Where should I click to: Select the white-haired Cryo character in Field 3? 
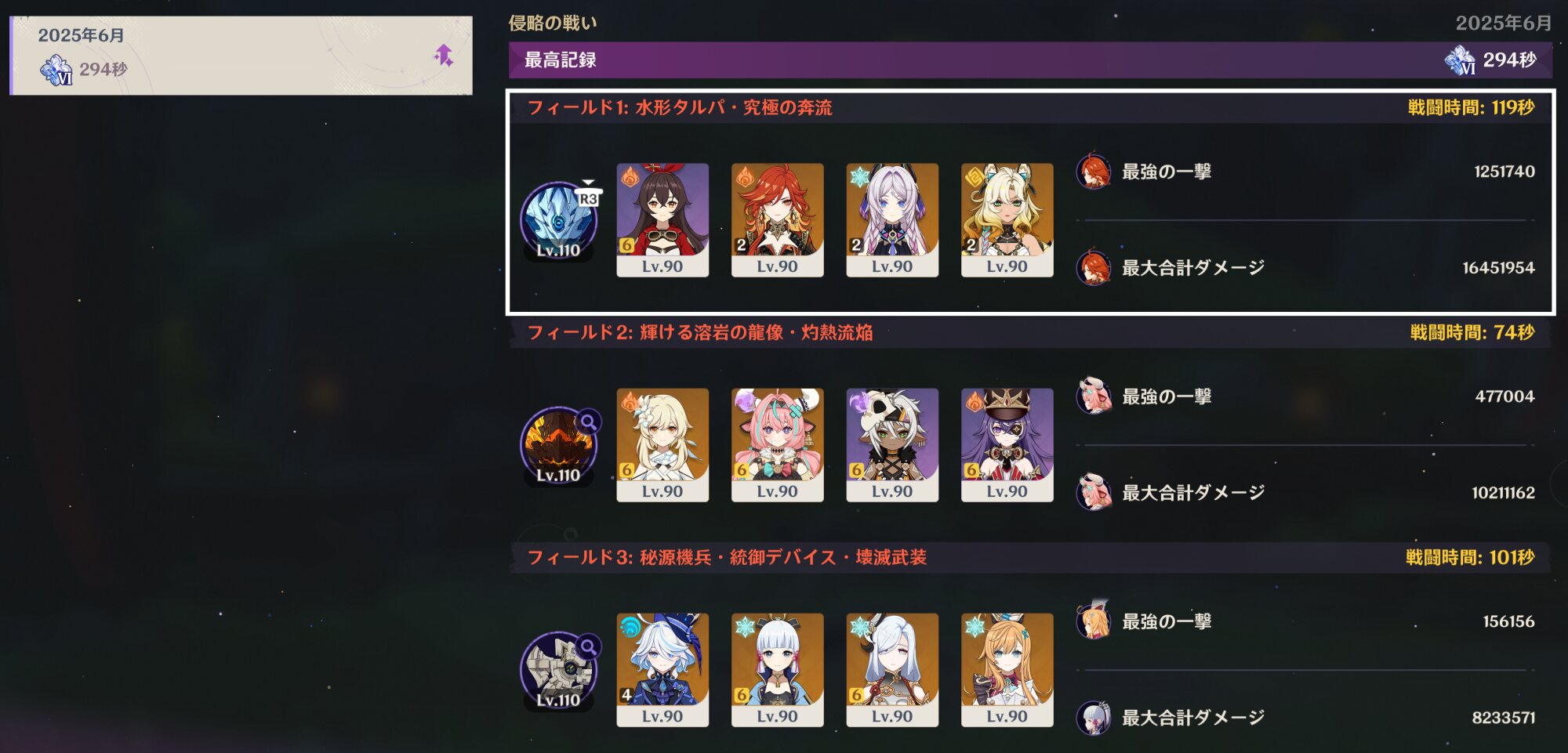click(x=892, y=670)
